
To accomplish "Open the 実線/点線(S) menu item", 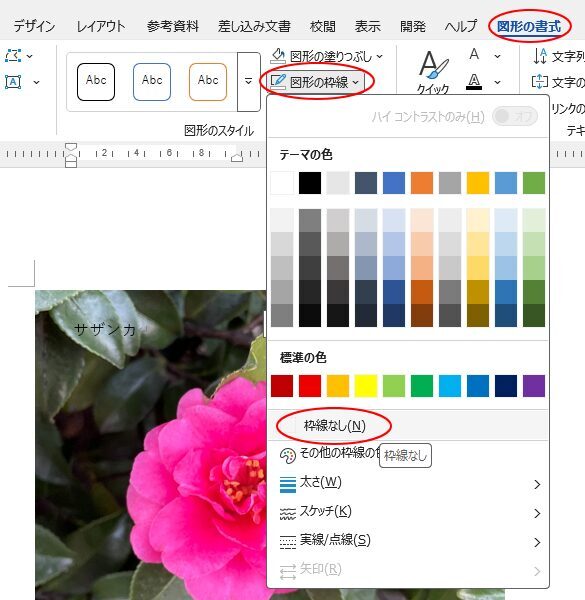I will click(408, 542).
